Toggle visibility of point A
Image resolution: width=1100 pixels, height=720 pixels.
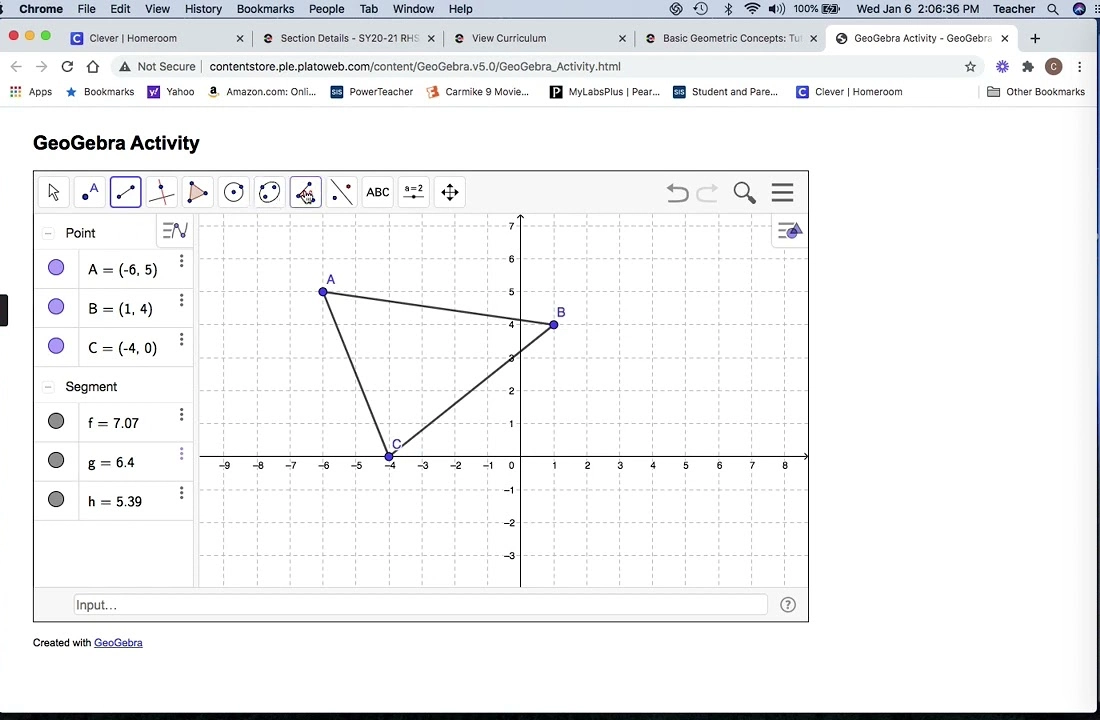coord(56,267)
